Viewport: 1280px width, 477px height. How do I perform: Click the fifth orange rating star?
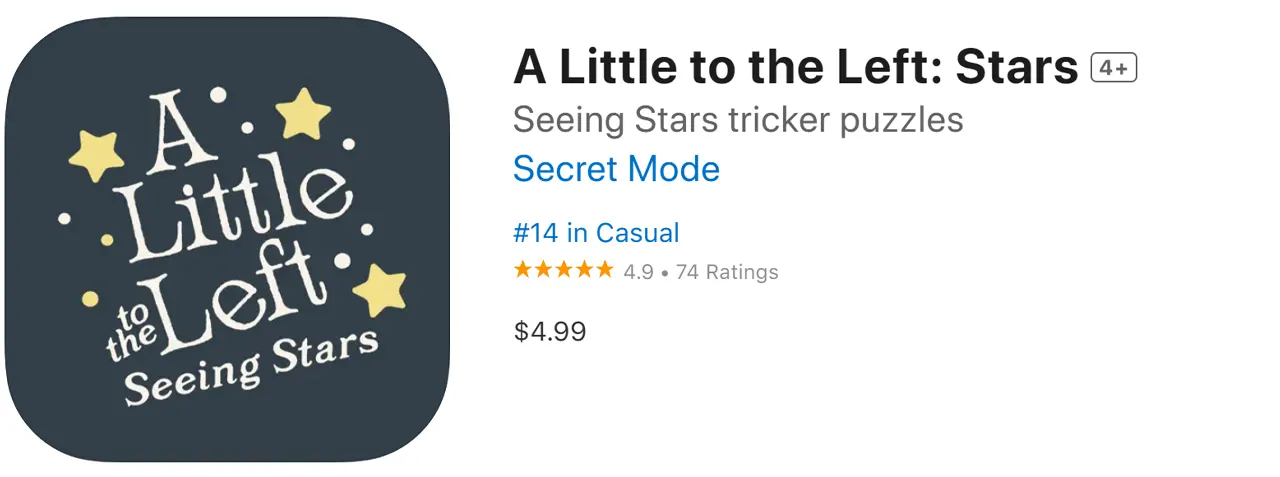click(604, 270)
